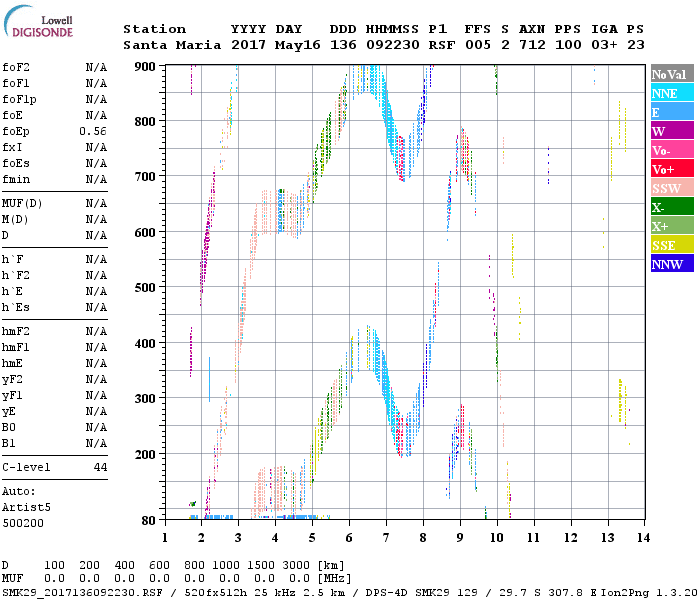Click the 400 km height axis label
700x600 pixels.
click(x=145, y=344)
